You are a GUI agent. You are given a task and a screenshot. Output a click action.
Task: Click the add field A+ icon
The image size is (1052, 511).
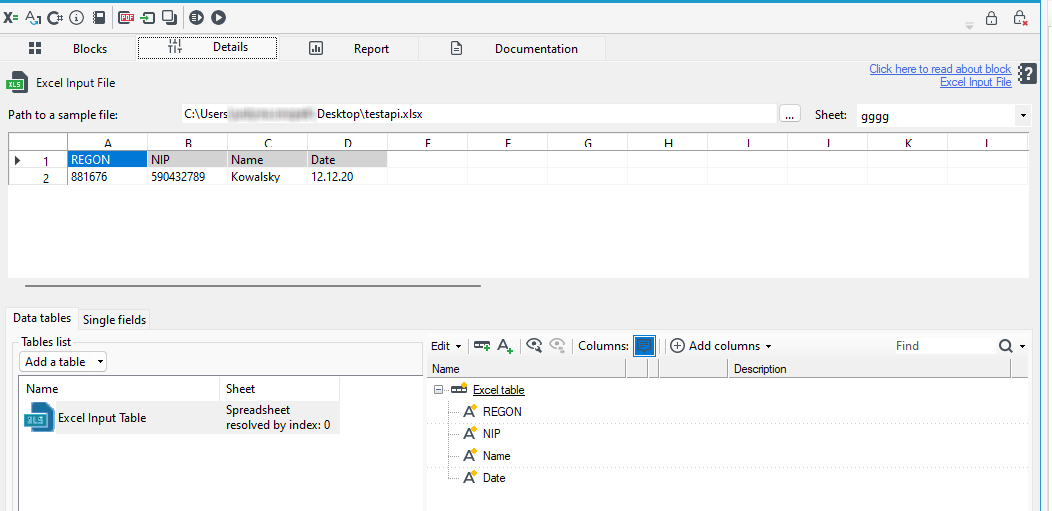[505, 346]
